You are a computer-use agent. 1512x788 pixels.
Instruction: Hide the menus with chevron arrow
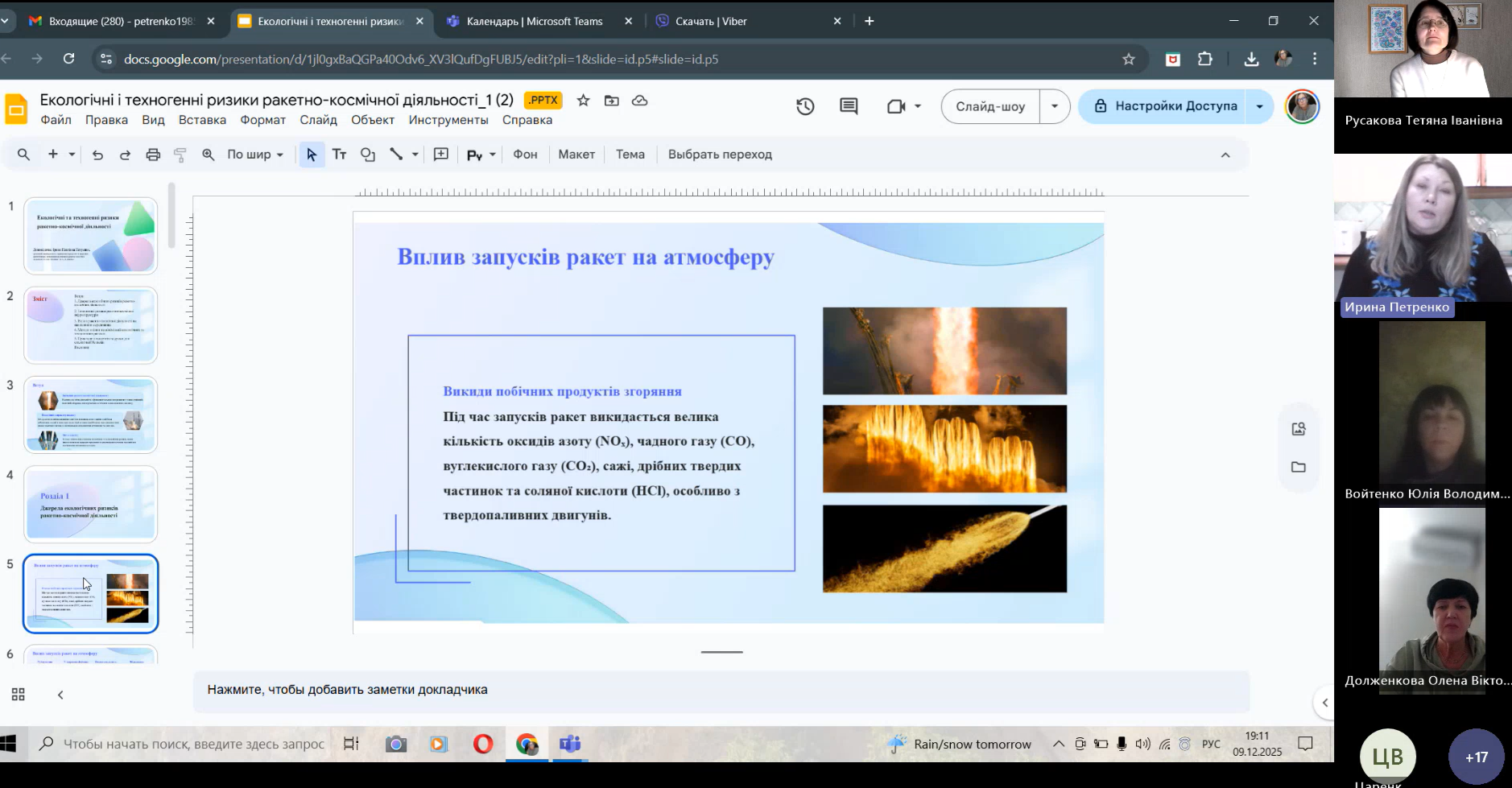(1225, 155)
